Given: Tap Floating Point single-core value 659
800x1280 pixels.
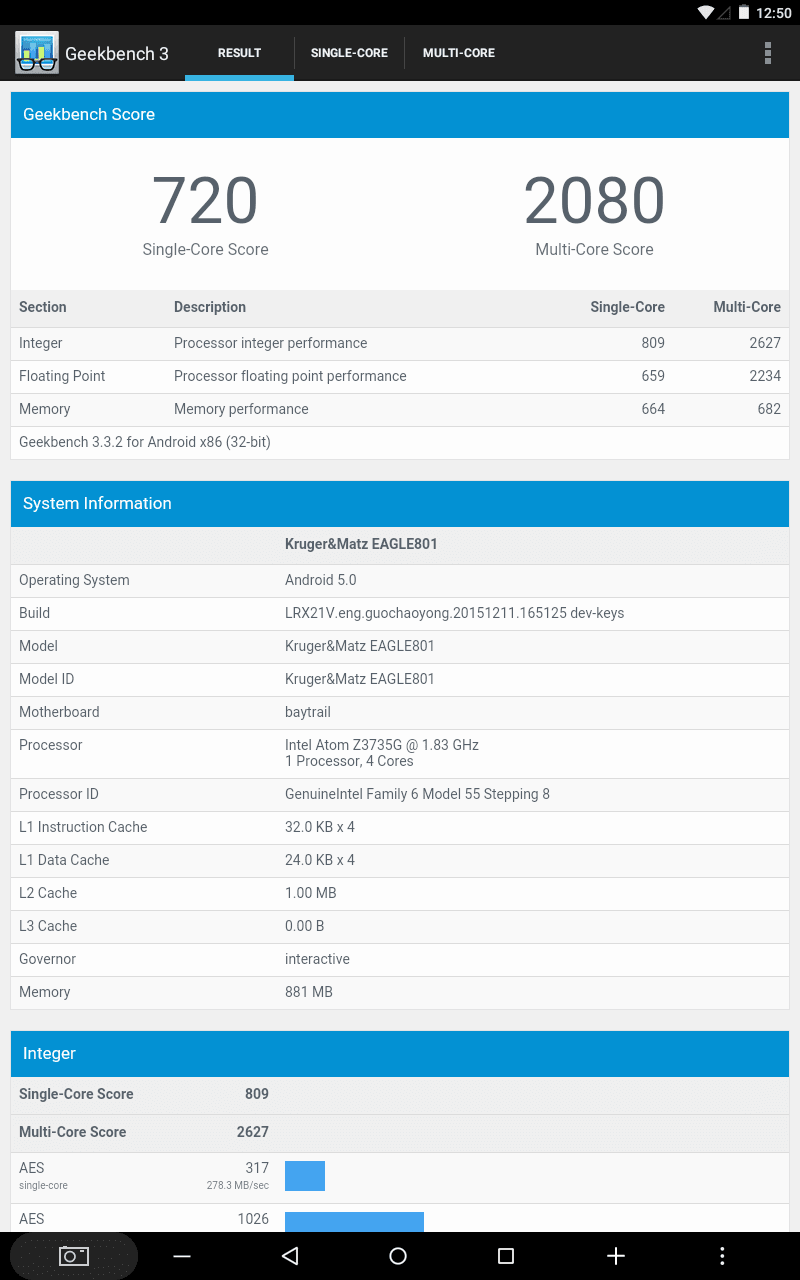Looking at the screenshot, I should tap(653, 376).
